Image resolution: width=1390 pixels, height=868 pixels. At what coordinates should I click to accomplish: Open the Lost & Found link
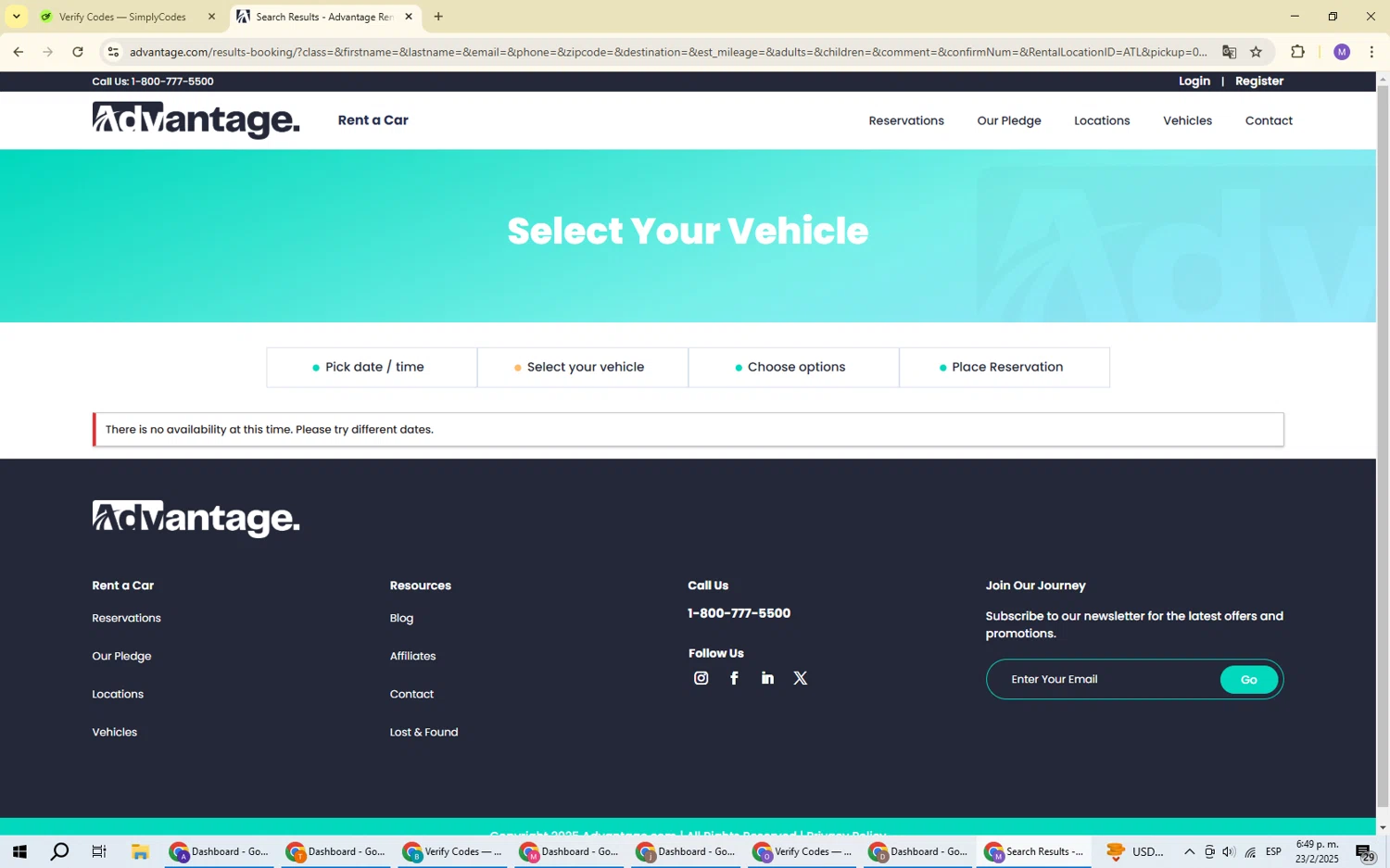pyautogui.click(x=423, y=732)
